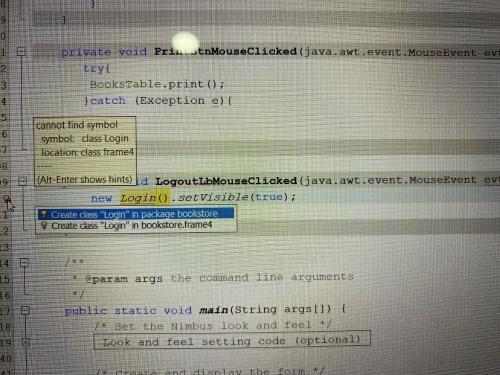500x375 pixels.
Task: Collapse the LogoutLbMouseClicked method fold
Action: pyautogui.click(x=23, y=181)
